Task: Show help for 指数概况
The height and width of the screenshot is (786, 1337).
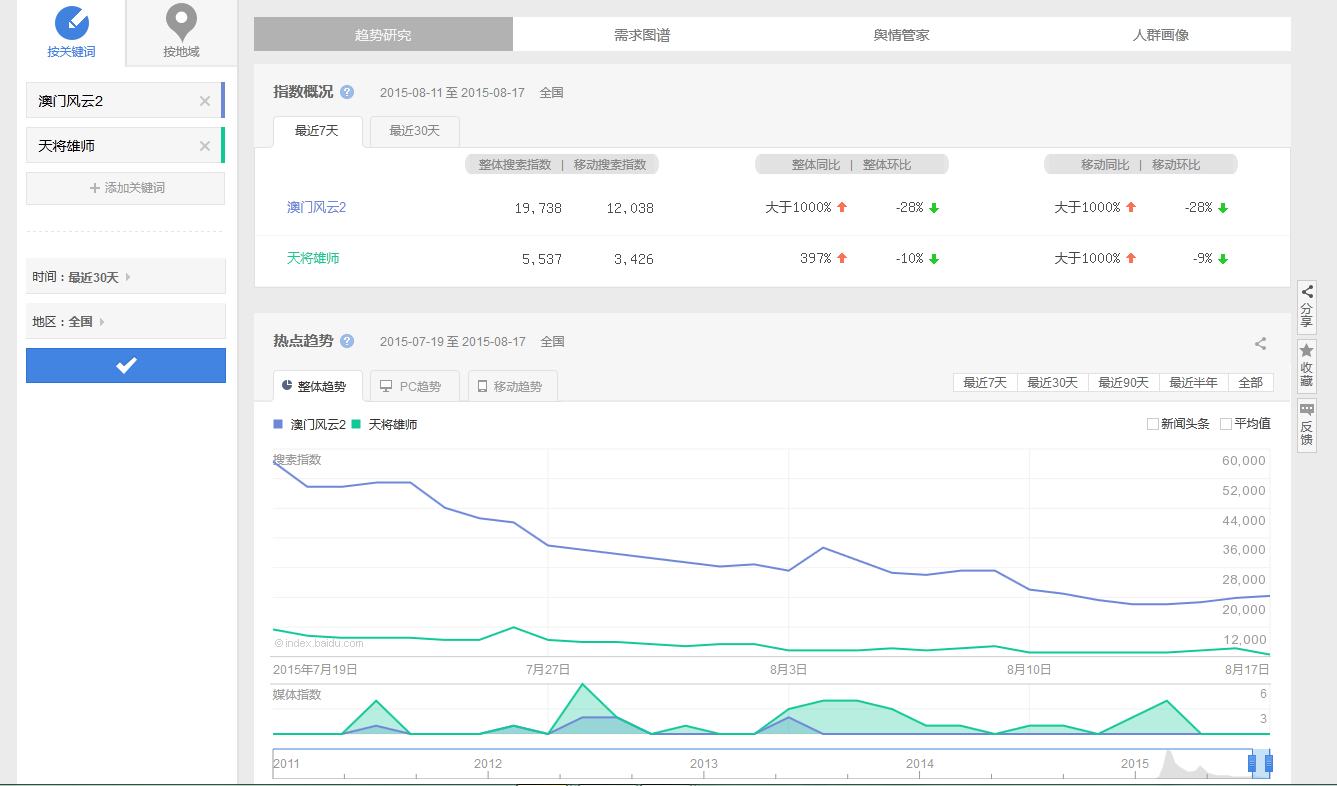Action: [347, 92]
